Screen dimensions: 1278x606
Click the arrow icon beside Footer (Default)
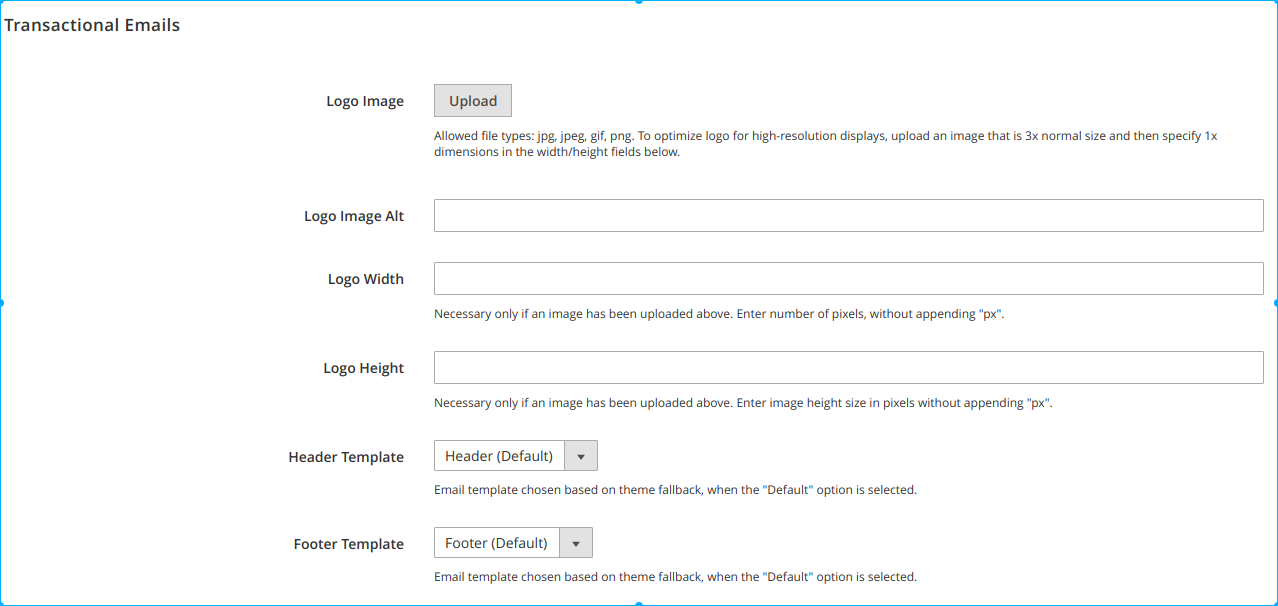[x=576, y=544]
